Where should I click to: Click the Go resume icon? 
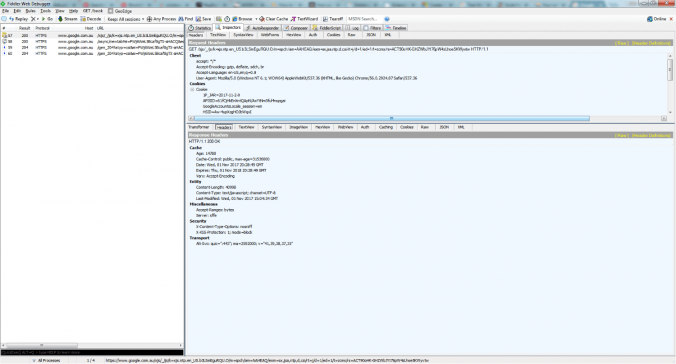[43, 19]
